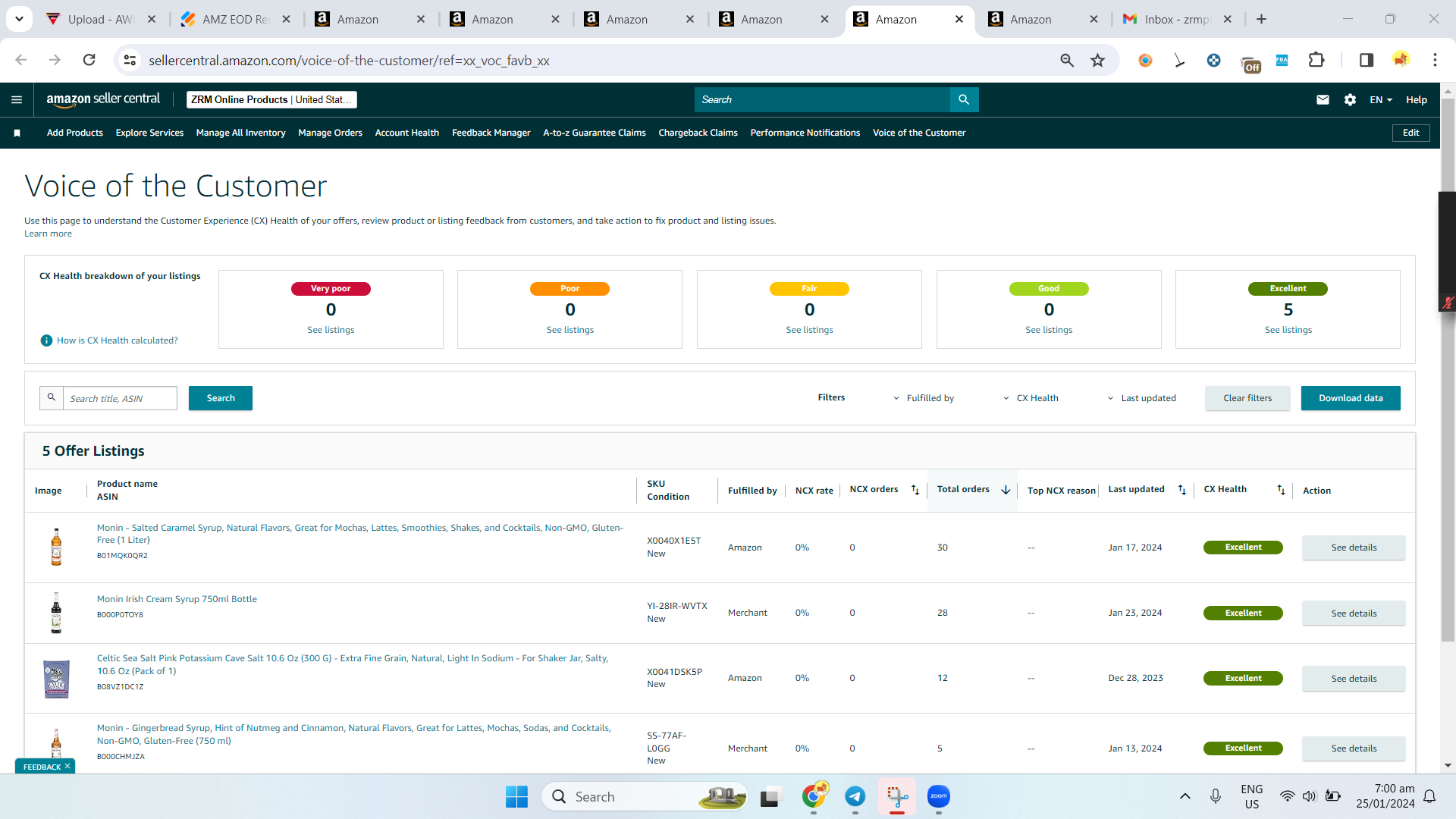This screenshot has height=819, width=1456.
Task: Sort by NCX orders arrows
Action: [915, 490]
